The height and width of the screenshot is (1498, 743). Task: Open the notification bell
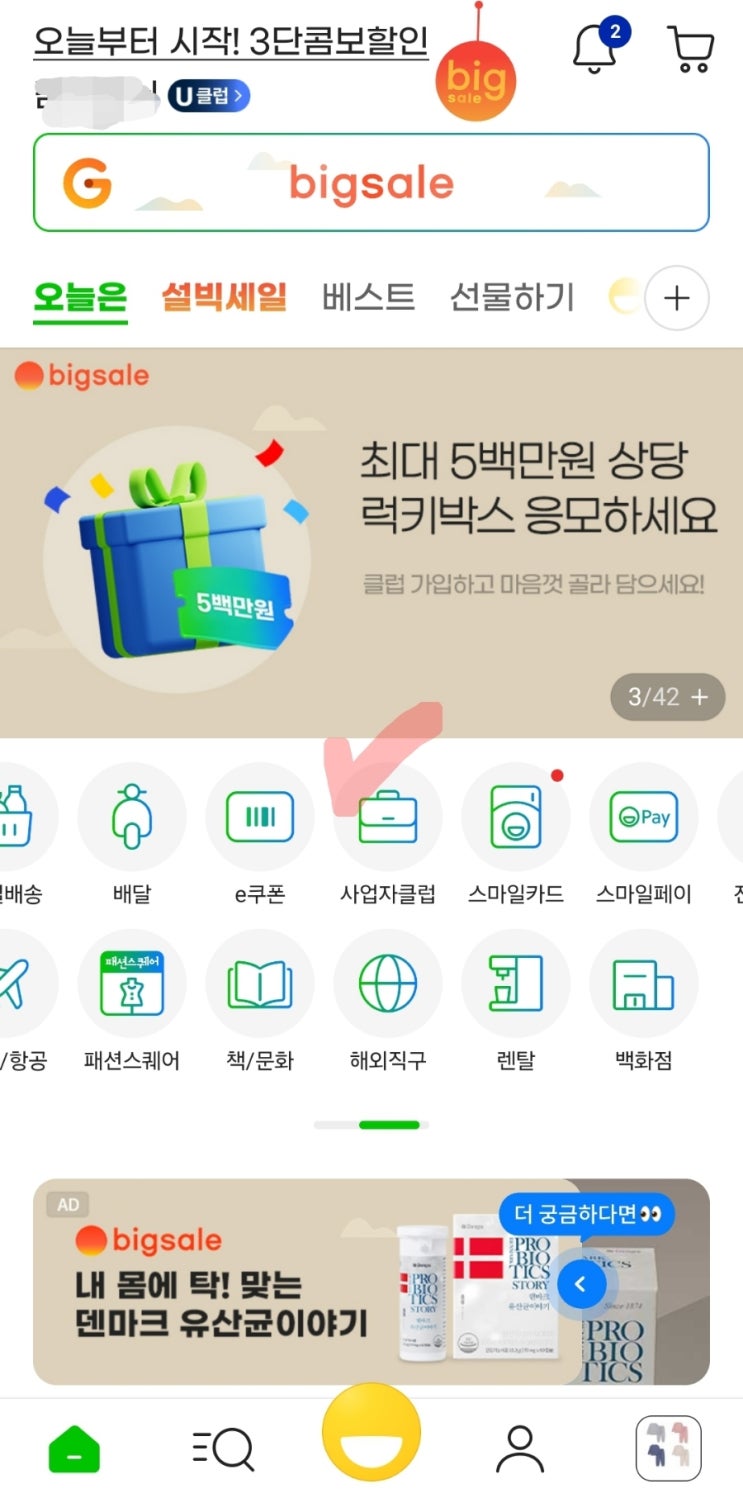[x=593, y=47]
